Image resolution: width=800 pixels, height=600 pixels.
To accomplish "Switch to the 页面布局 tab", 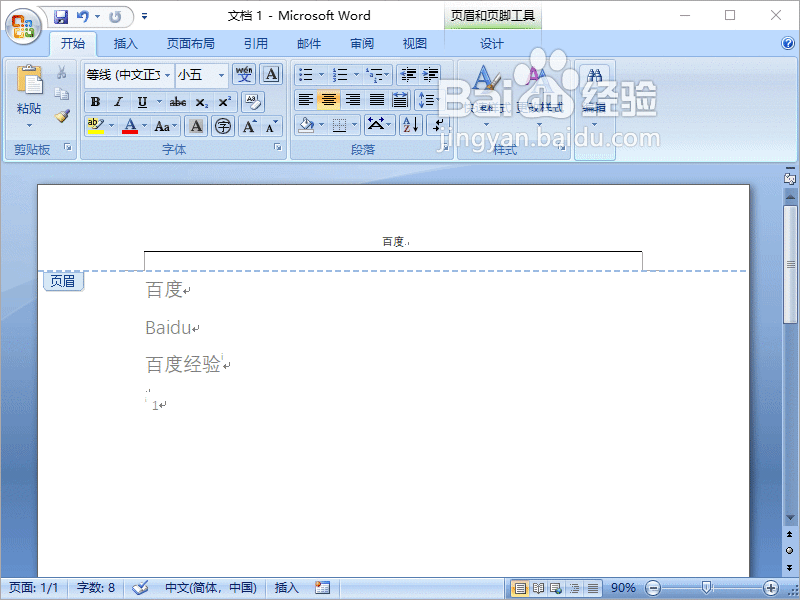I will coord(190,44).
